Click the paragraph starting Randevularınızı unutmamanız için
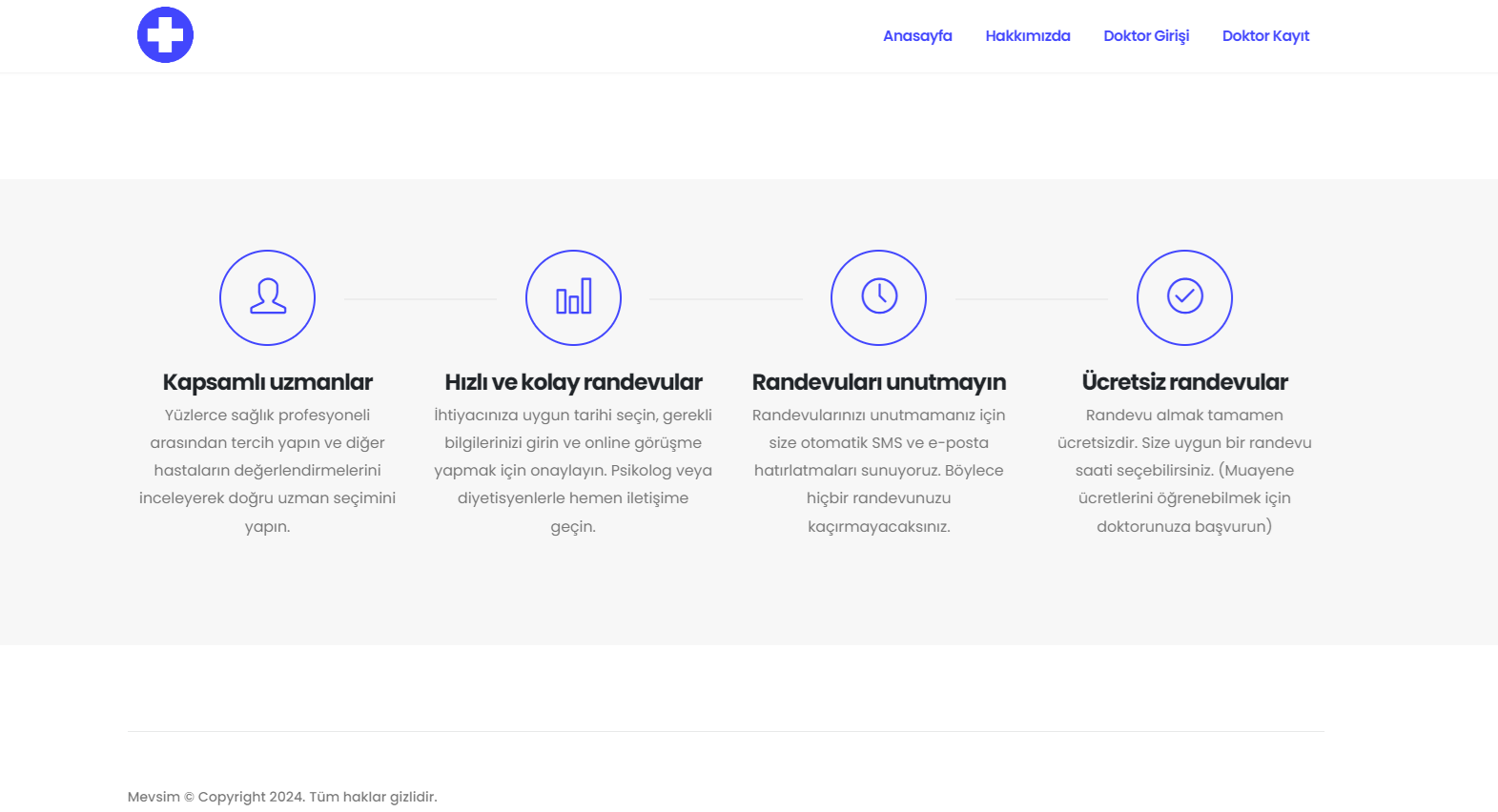Viewport: 1498px width, 812px height. (878, 471)
